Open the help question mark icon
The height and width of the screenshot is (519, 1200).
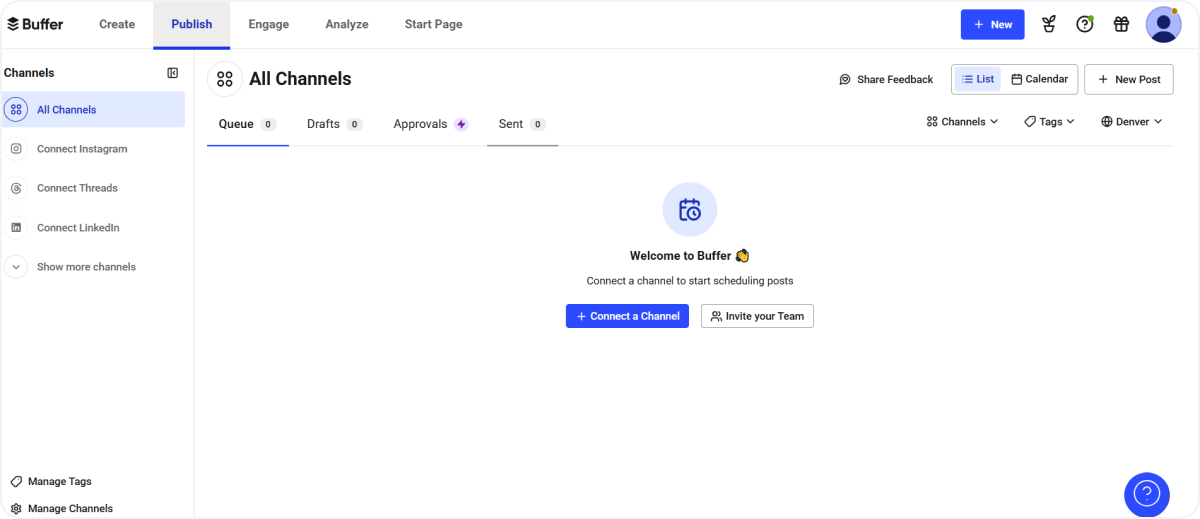(1085, 24)
